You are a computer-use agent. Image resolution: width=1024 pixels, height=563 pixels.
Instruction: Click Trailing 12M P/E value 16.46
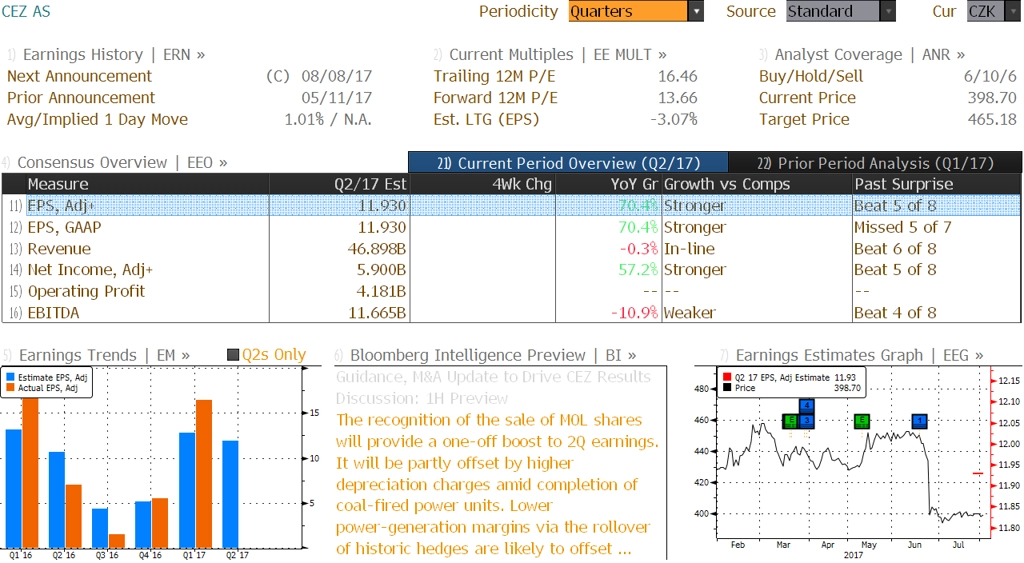point(677,76)
